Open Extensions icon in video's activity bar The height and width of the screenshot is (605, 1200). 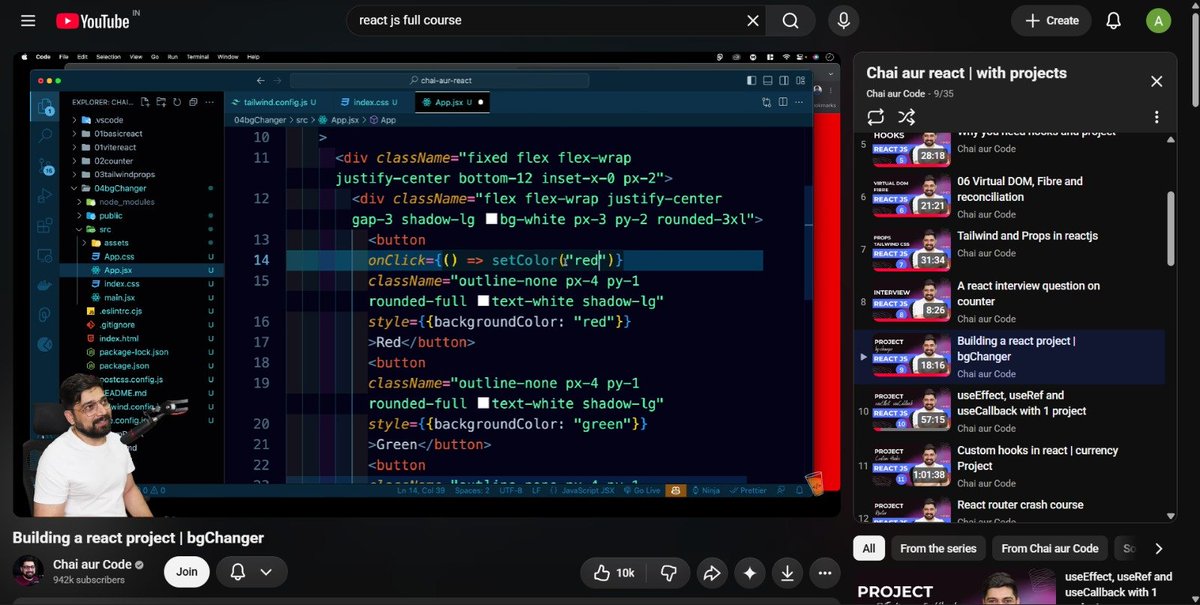point(45,227)
